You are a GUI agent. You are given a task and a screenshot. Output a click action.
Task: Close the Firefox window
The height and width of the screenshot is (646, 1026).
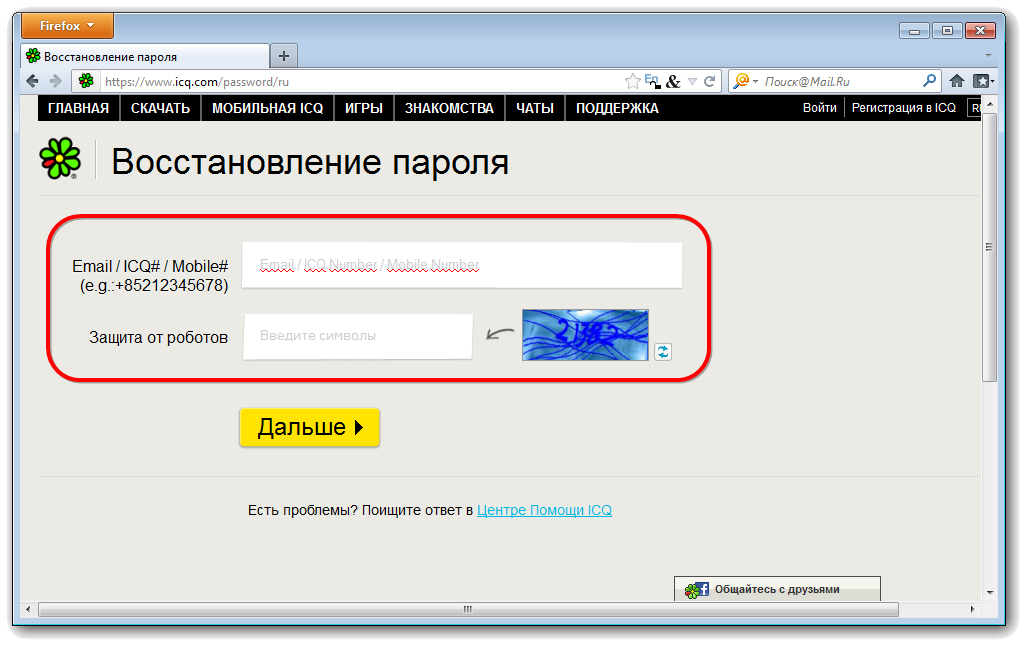[980, 31]
